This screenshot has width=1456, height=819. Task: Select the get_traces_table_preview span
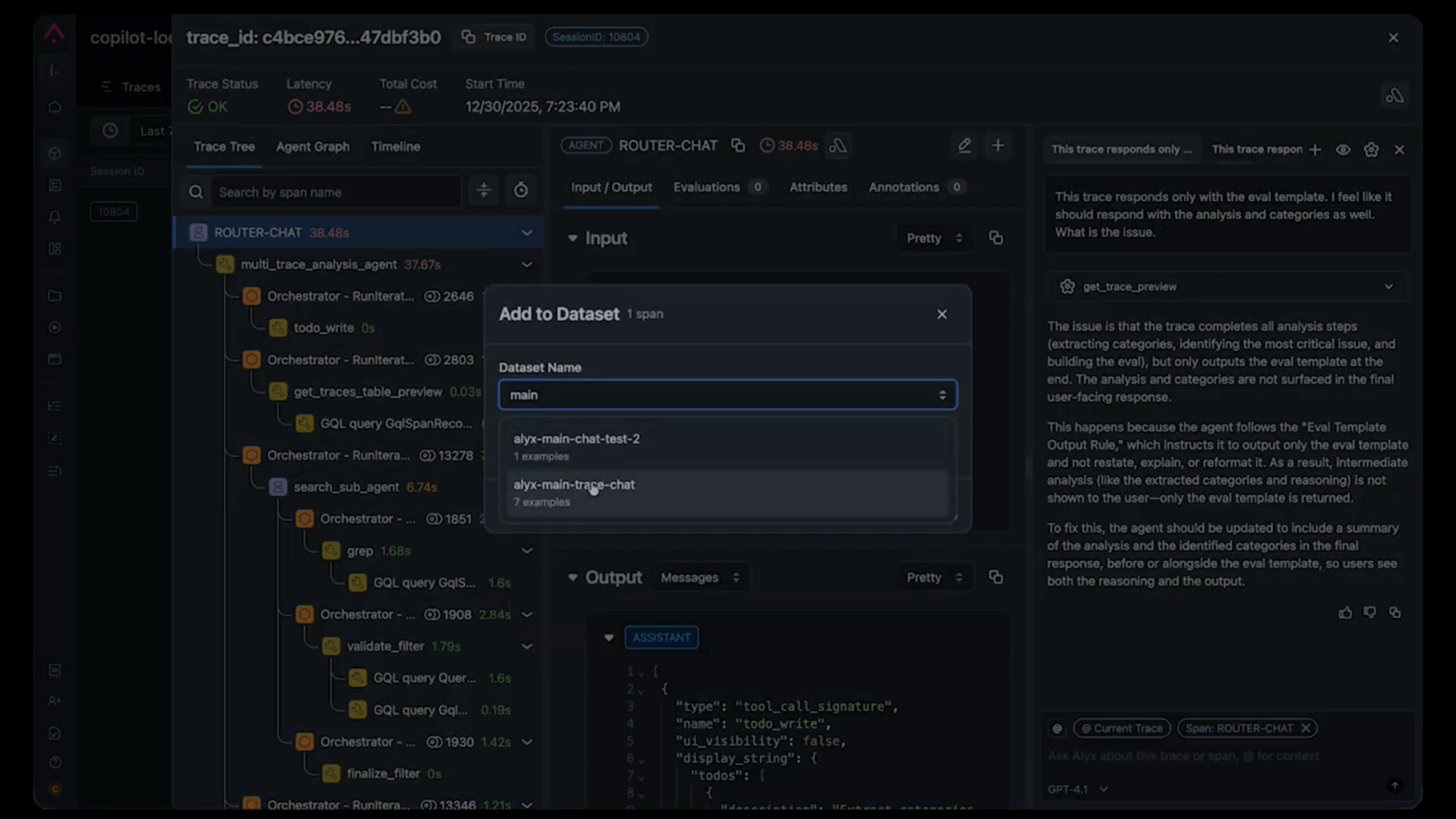pos(368,392)
